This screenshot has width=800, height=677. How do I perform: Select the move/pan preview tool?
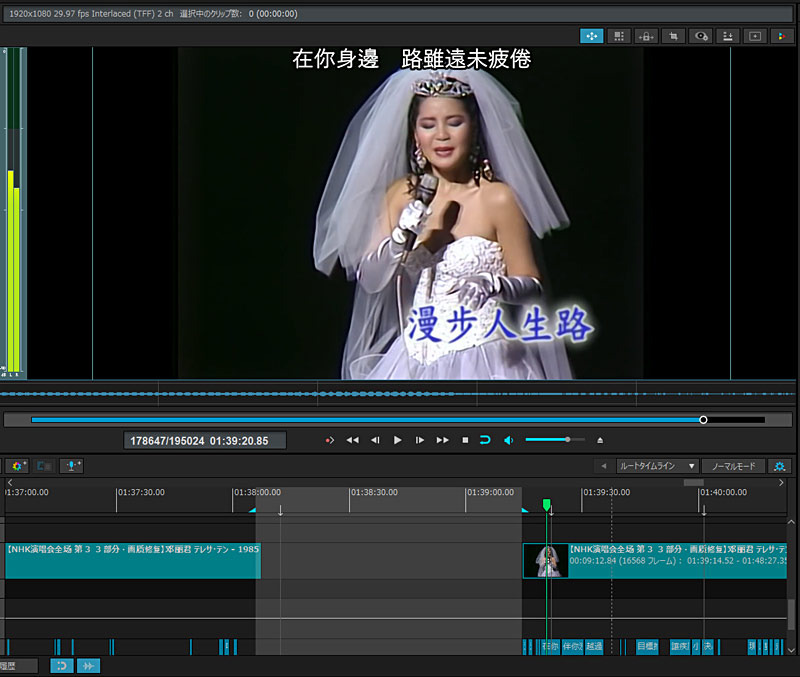tap(591, 36)
